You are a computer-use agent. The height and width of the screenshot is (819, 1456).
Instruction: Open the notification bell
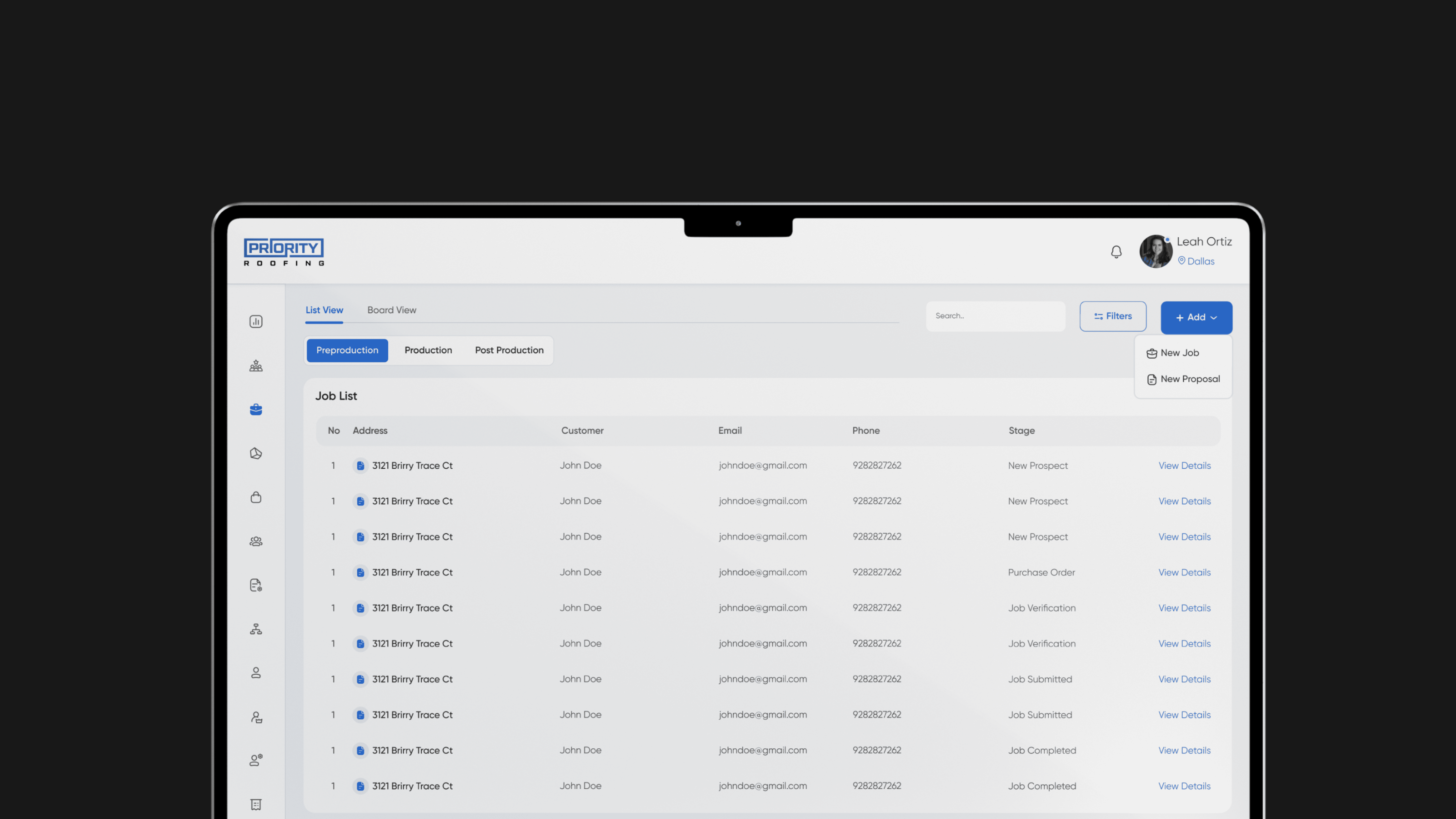1116,252
